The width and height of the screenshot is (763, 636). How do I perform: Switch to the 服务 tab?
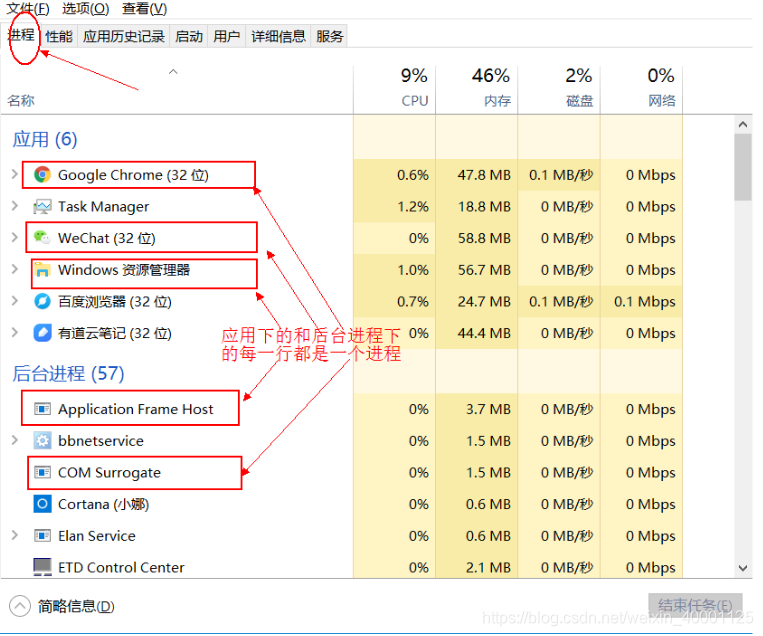point(329,36)
